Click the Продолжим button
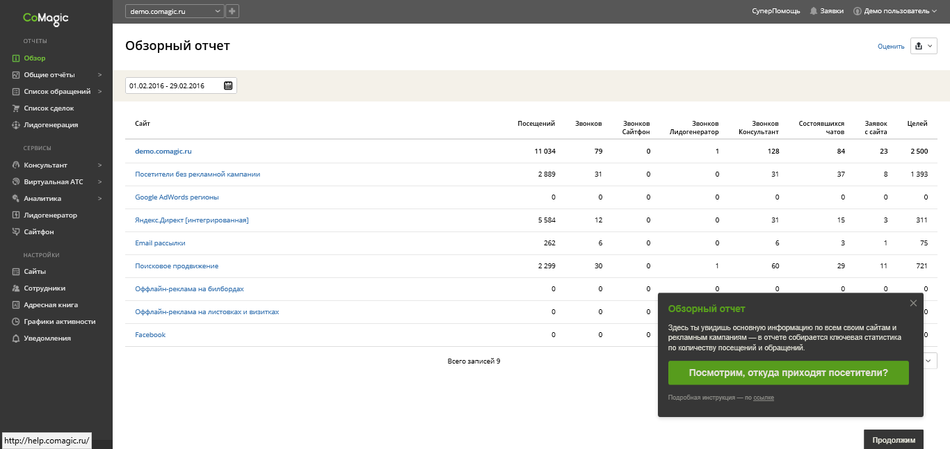 (x=893, y=439)
